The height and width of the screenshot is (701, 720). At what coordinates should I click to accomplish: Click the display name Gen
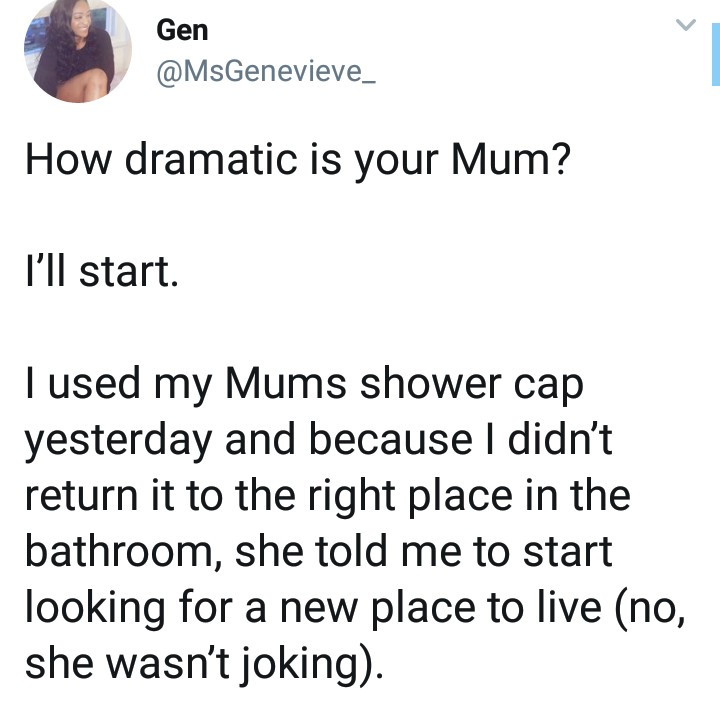click(182, 30)
